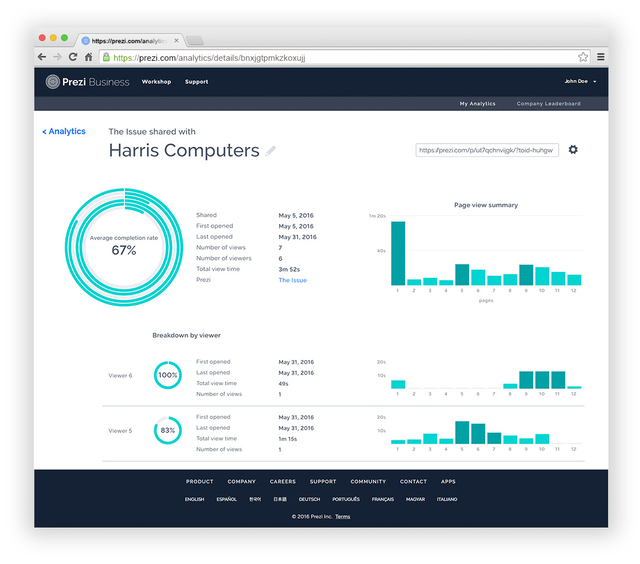Open the PRODUCT footer link
Image resolution: width=640 pixels, height=564 pixels.
point(200,482)
